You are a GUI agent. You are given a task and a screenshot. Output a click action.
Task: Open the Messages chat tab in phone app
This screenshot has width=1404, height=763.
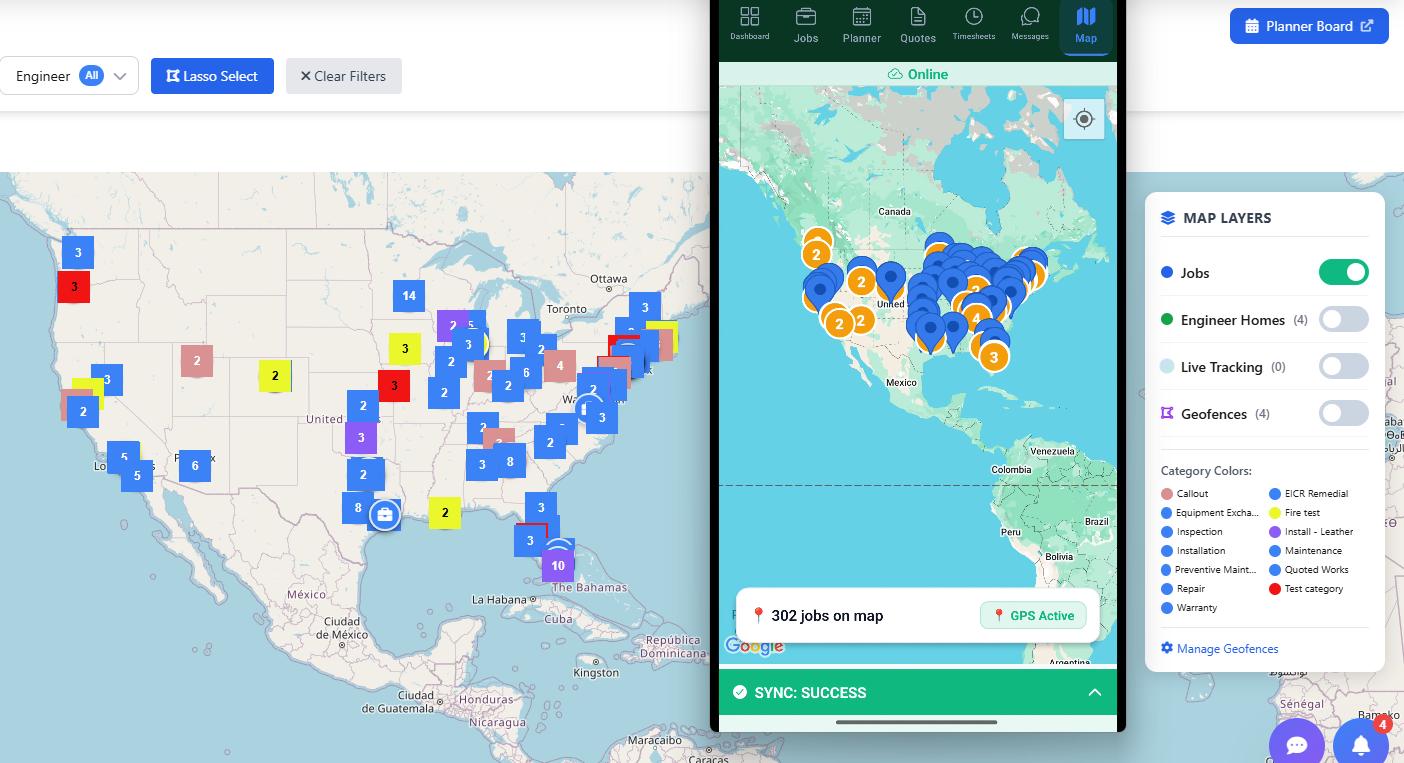[x=1030, y=24]
